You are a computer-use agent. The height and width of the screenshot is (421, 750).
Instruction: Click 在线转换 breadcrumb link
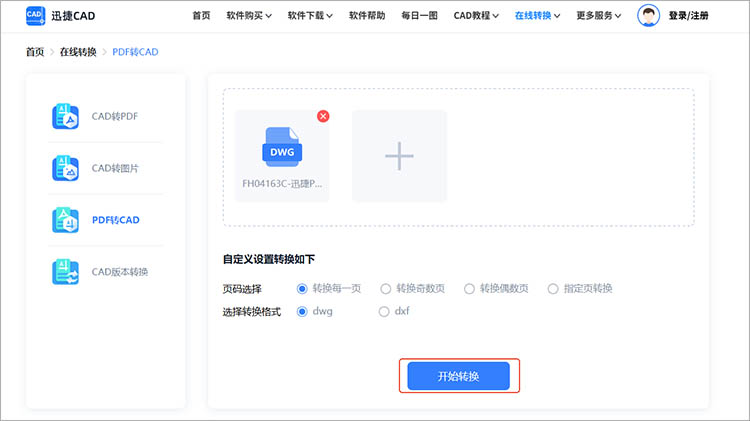click(78, 52)
